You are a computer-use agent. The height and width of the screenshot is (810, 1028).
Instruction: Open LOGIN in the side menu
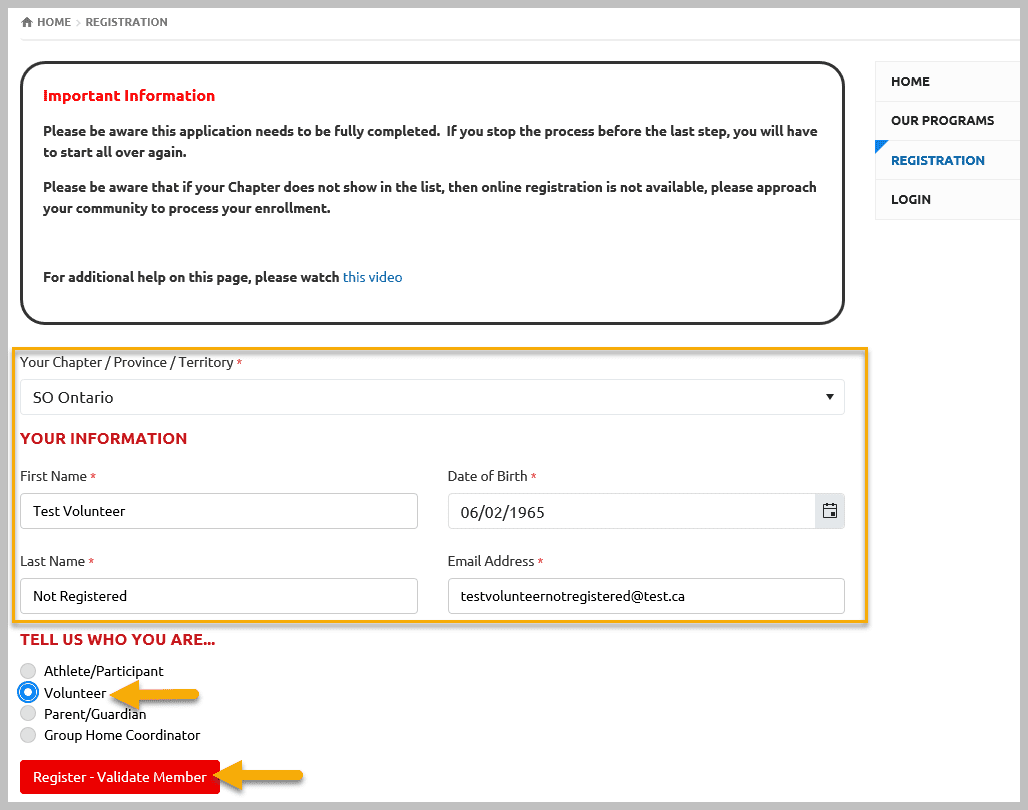[947, 199]
